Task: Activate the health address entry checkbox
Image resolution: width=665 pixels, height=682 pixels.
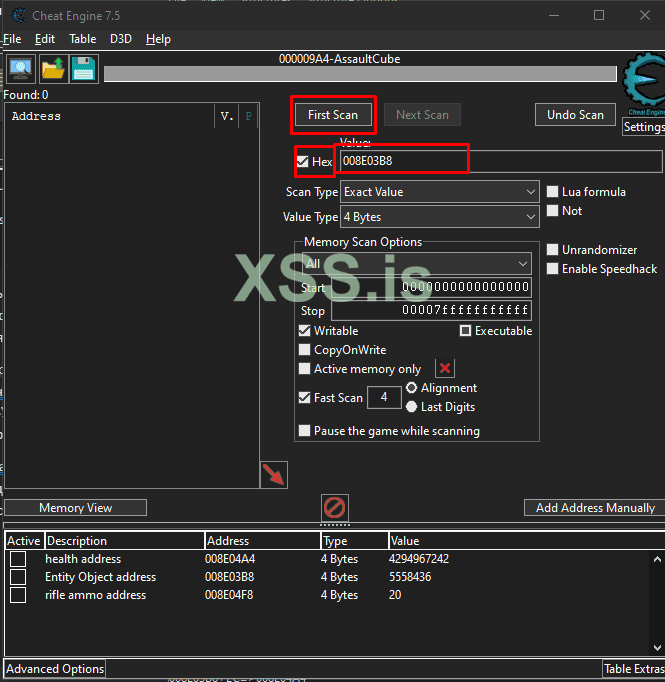Action: click(x=18, y=559)
